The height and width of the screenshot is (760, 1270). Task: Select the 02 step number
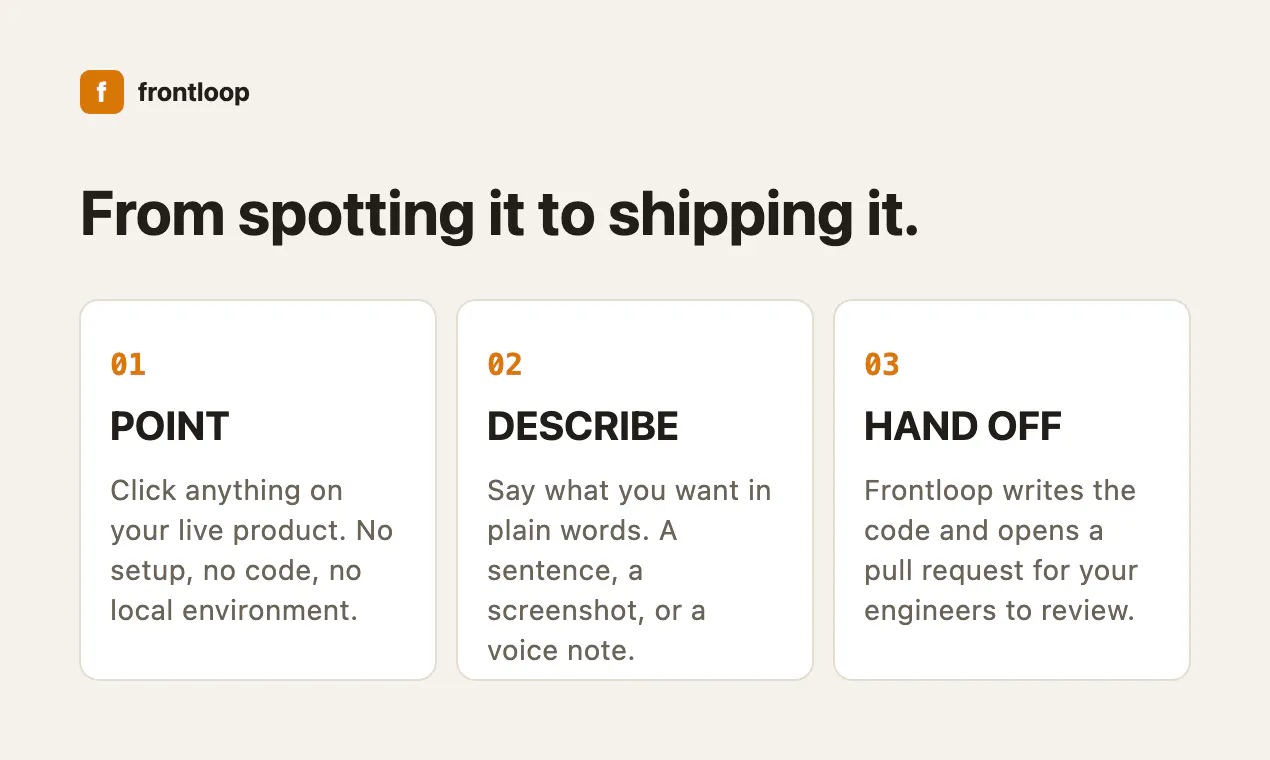(x=505, y=364)
